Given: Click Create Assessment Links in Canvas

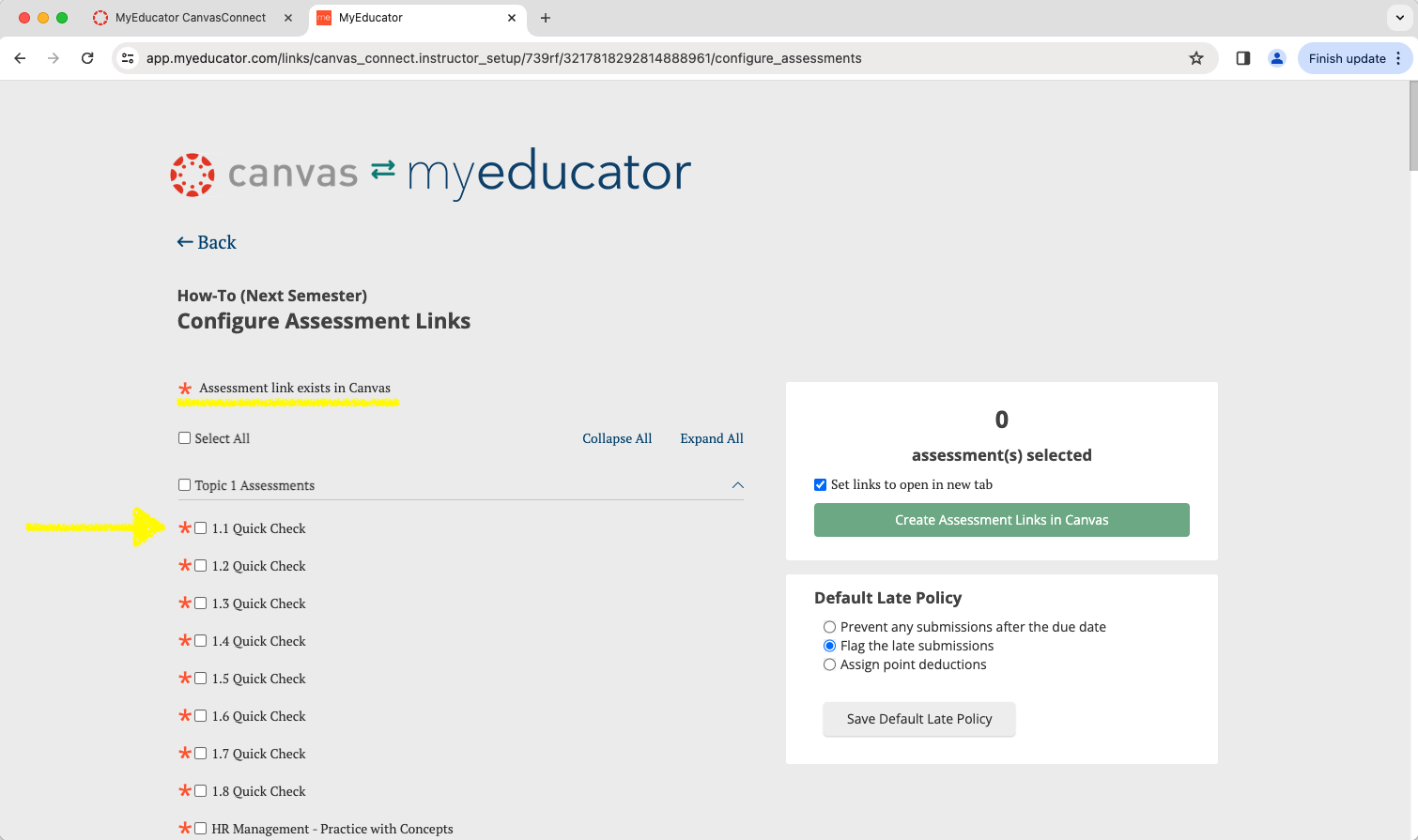Looking at the screenshot, I should coord(1001,520).
